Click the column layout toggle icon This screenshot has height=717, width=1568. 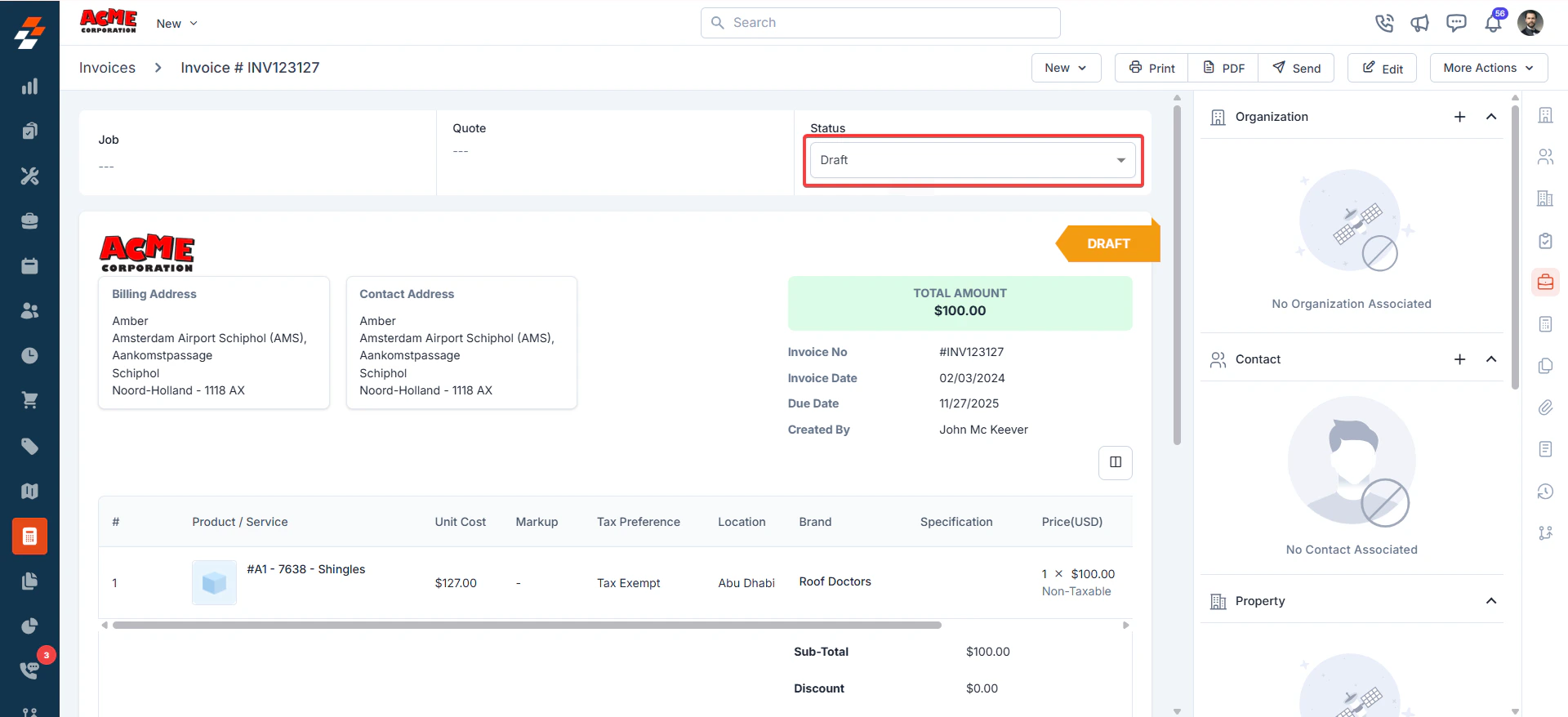1116,462
